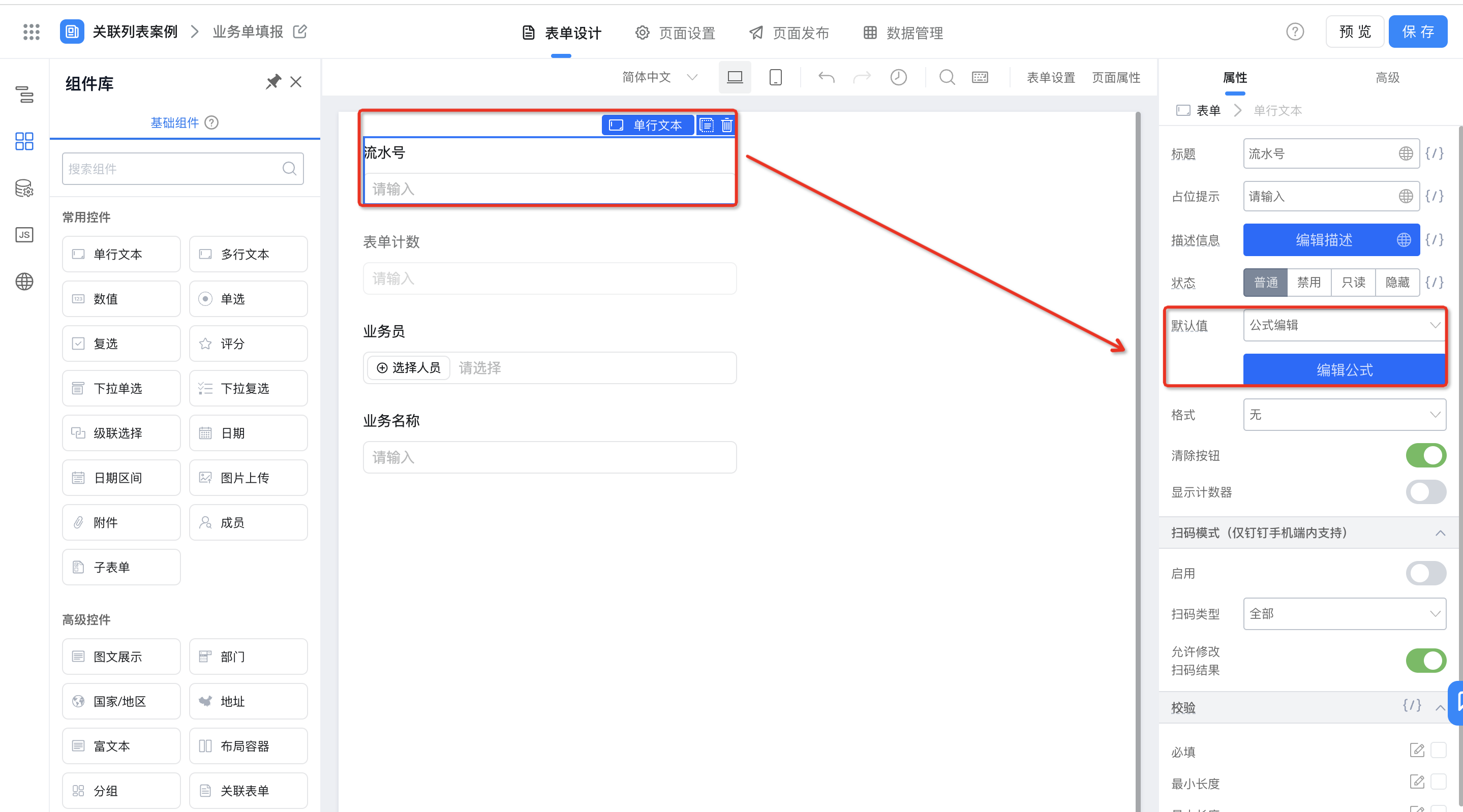Viewport: 1463px width, 812px height.
Task: Switch to 页面发布 tab
Action: coord(789,33)
